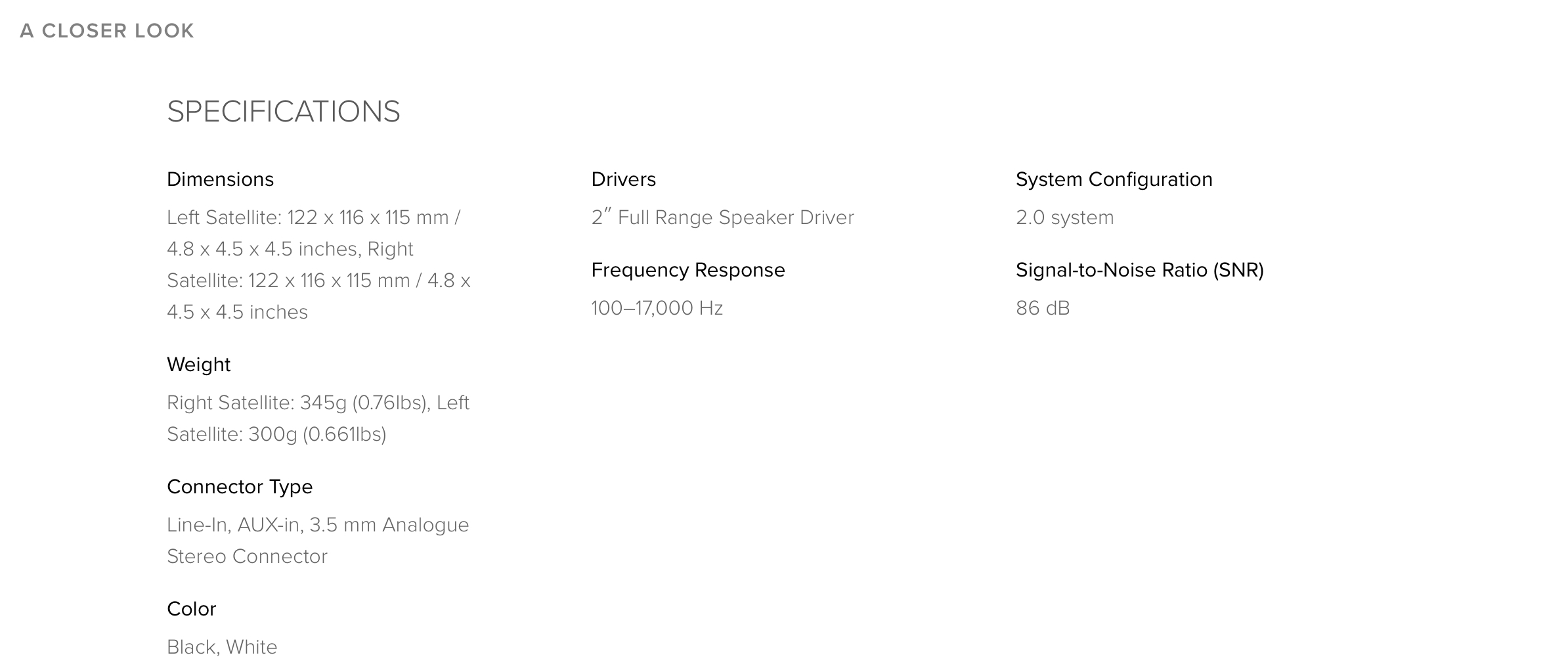Screen dimensions: 1568x672
Task: Click the Connector Type label
Action: (240, 487)
